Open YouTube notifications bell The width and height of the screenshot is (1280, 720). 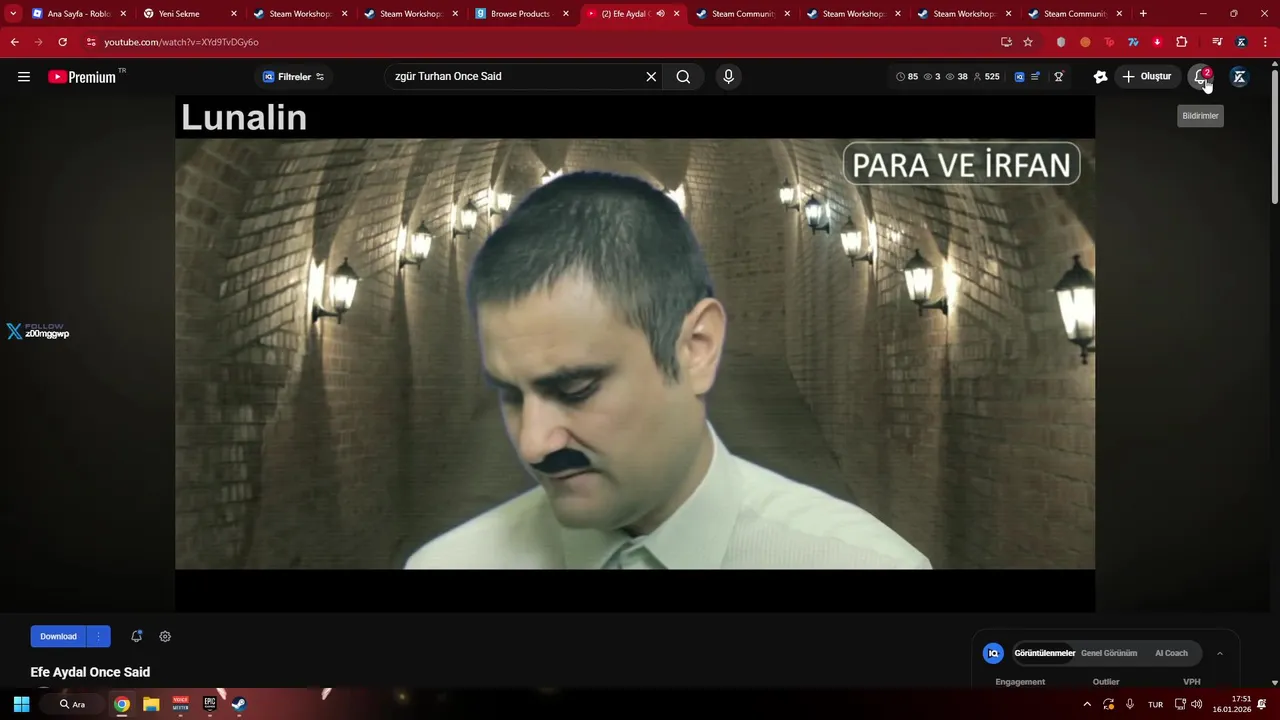pos(1201,77)
